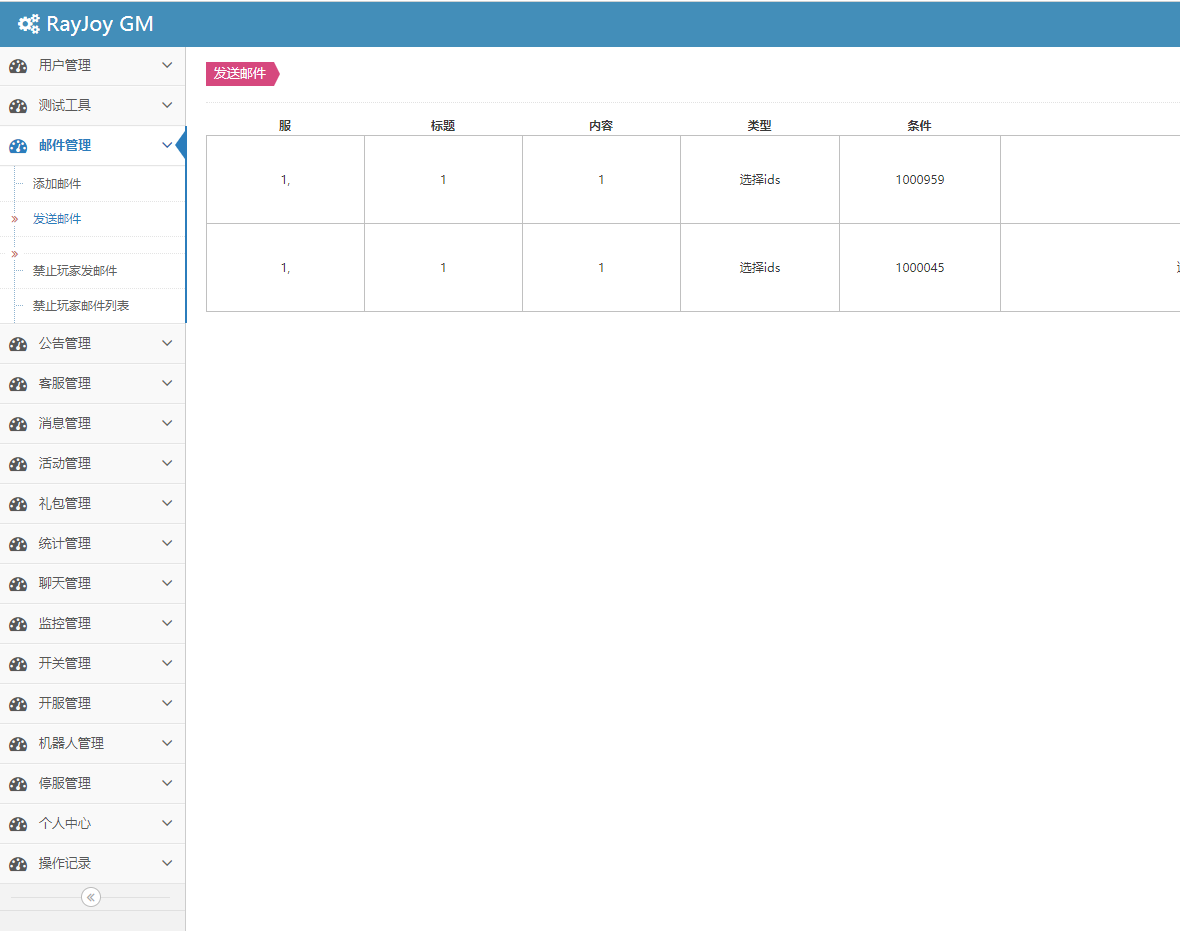Click the dashboard icon beside 机器人管理
The image size is (1180, 931).
[18, 744]
